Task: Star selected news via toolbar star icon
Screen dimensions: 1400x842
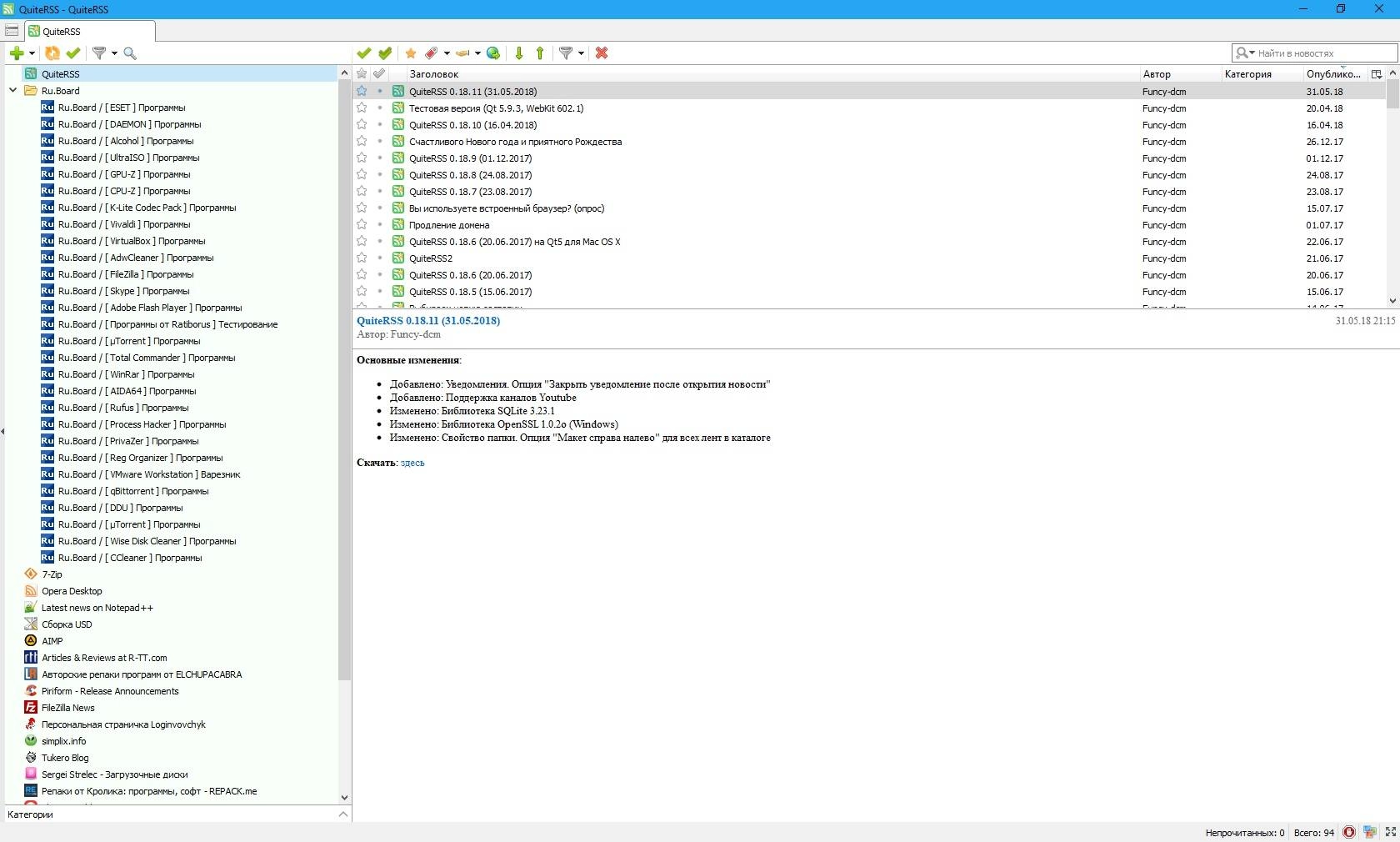Action: pyautogui.click(x=411, y=53)
